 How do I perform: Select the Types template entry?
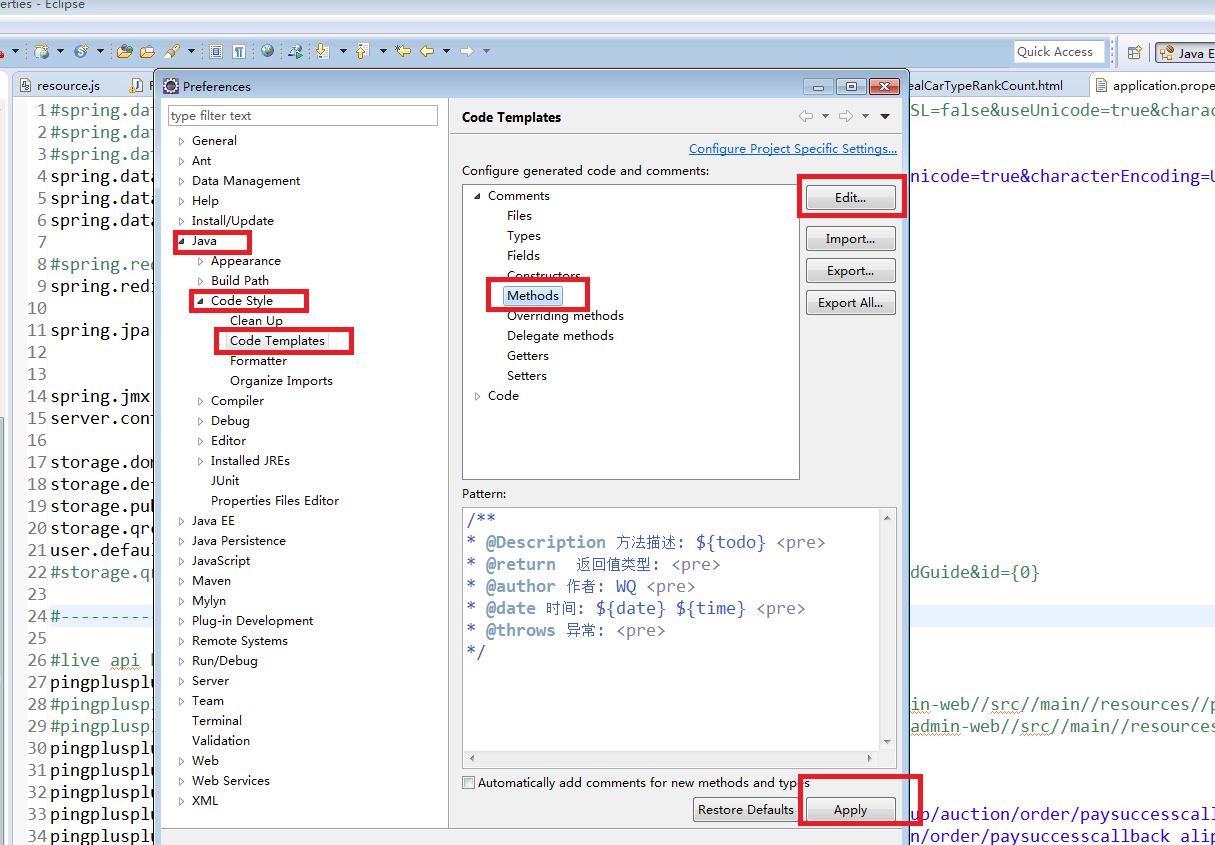coord(524,236)
